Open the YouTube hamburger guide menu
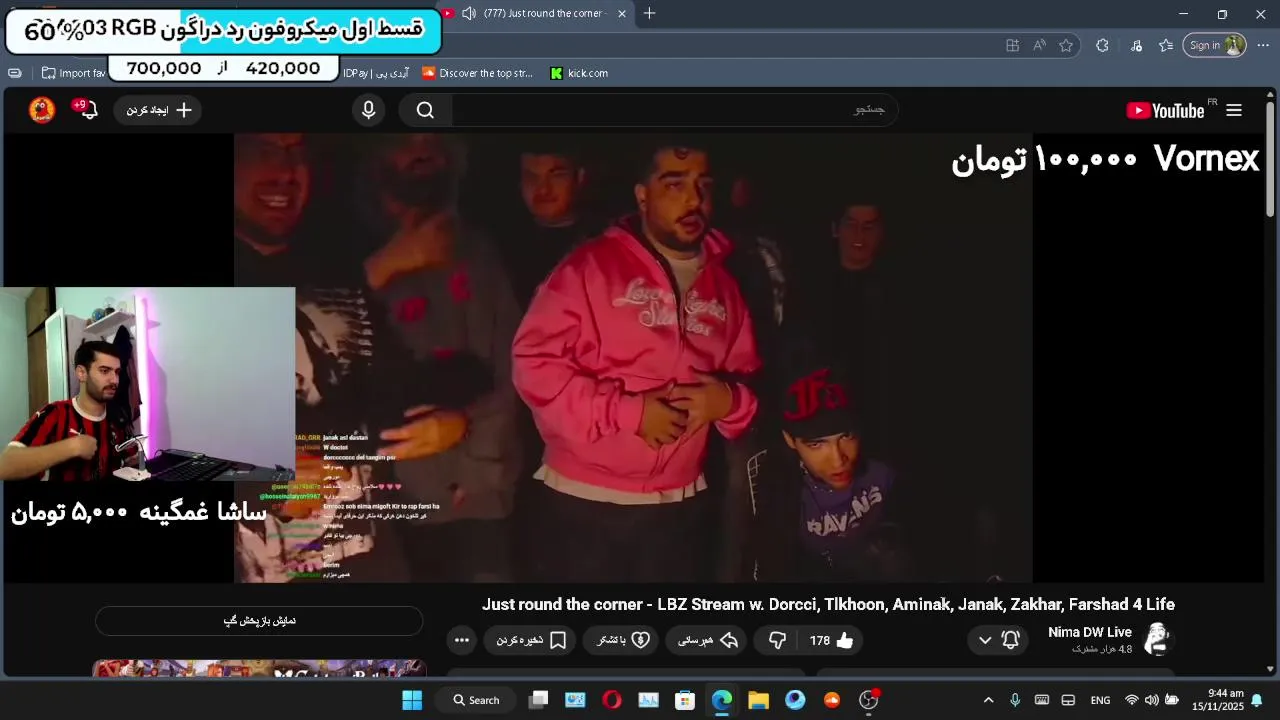 [1234, 110]
